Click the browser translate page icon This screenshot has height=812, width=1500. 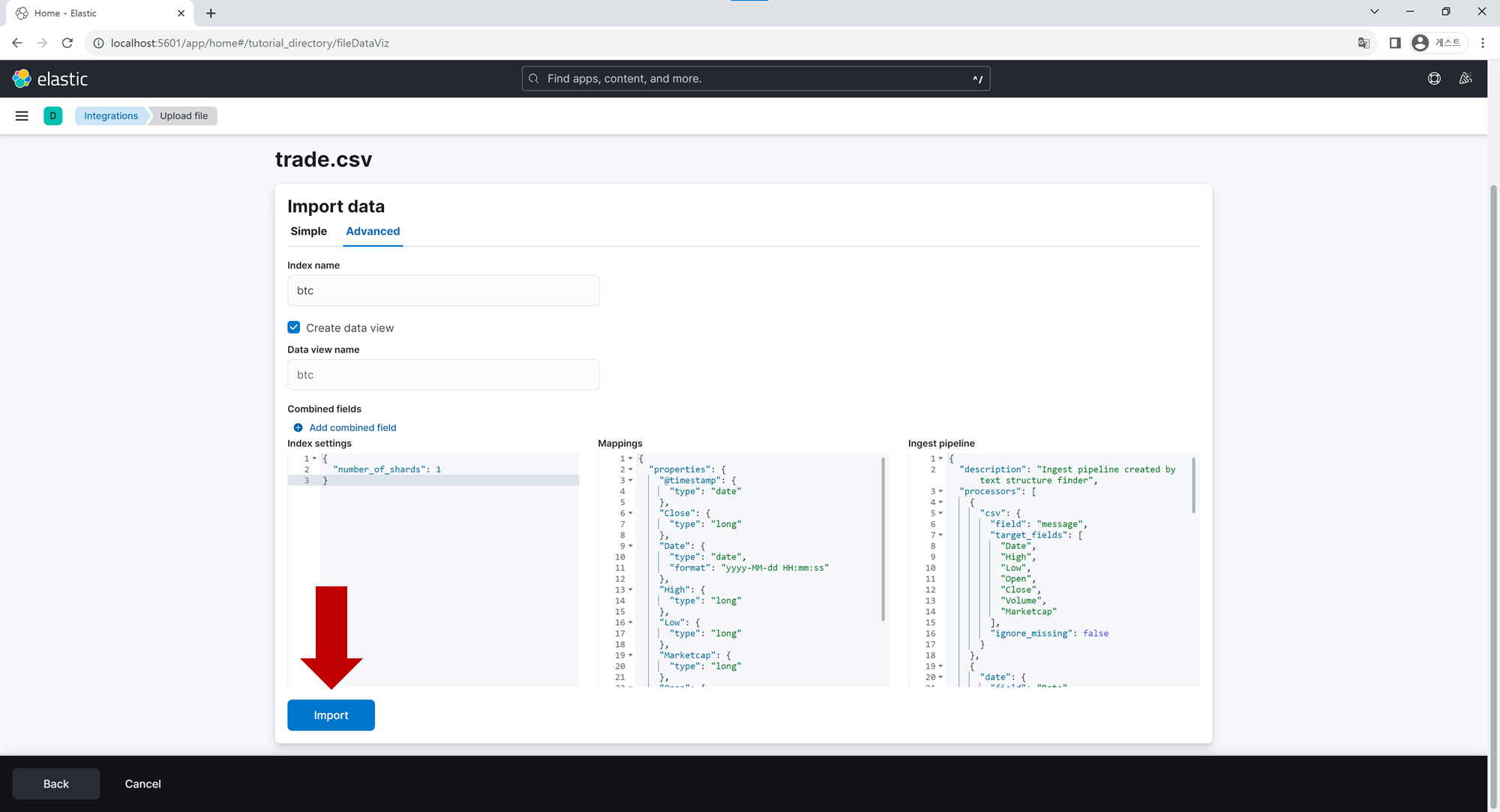coord(1363,43)
